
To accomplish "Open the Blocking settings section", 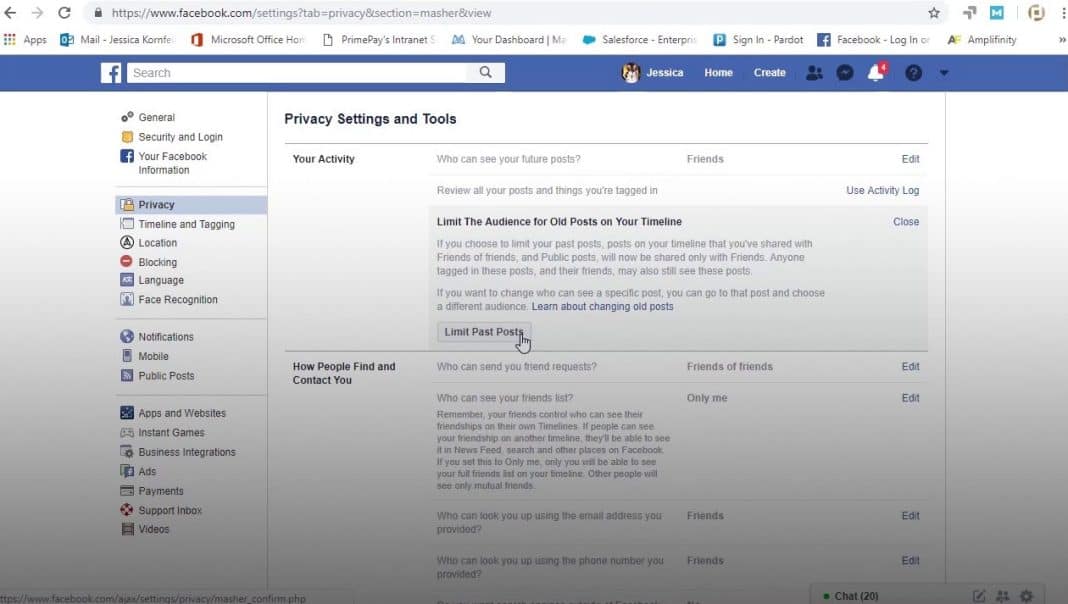I will [x=157, y=261].
